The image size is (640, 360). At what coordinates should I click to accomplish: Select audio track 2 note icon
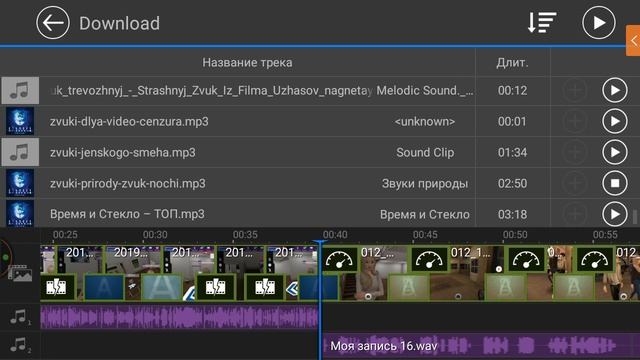coord(20,345)
